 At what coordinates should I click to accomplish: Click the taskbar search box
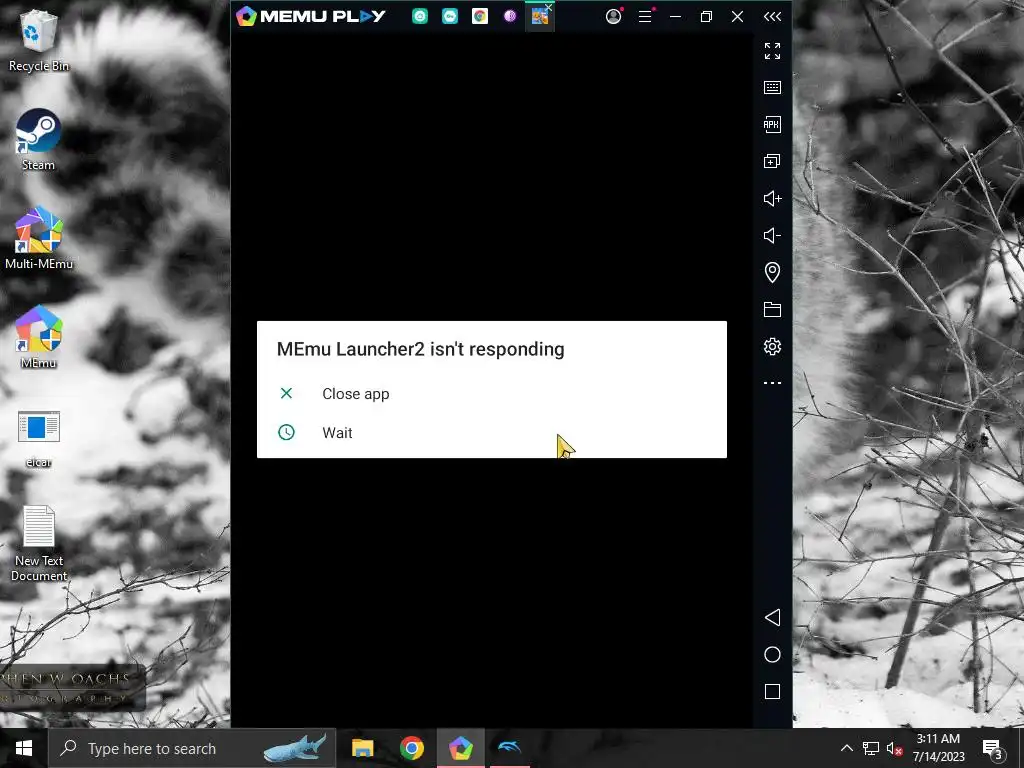coord(193,748)
